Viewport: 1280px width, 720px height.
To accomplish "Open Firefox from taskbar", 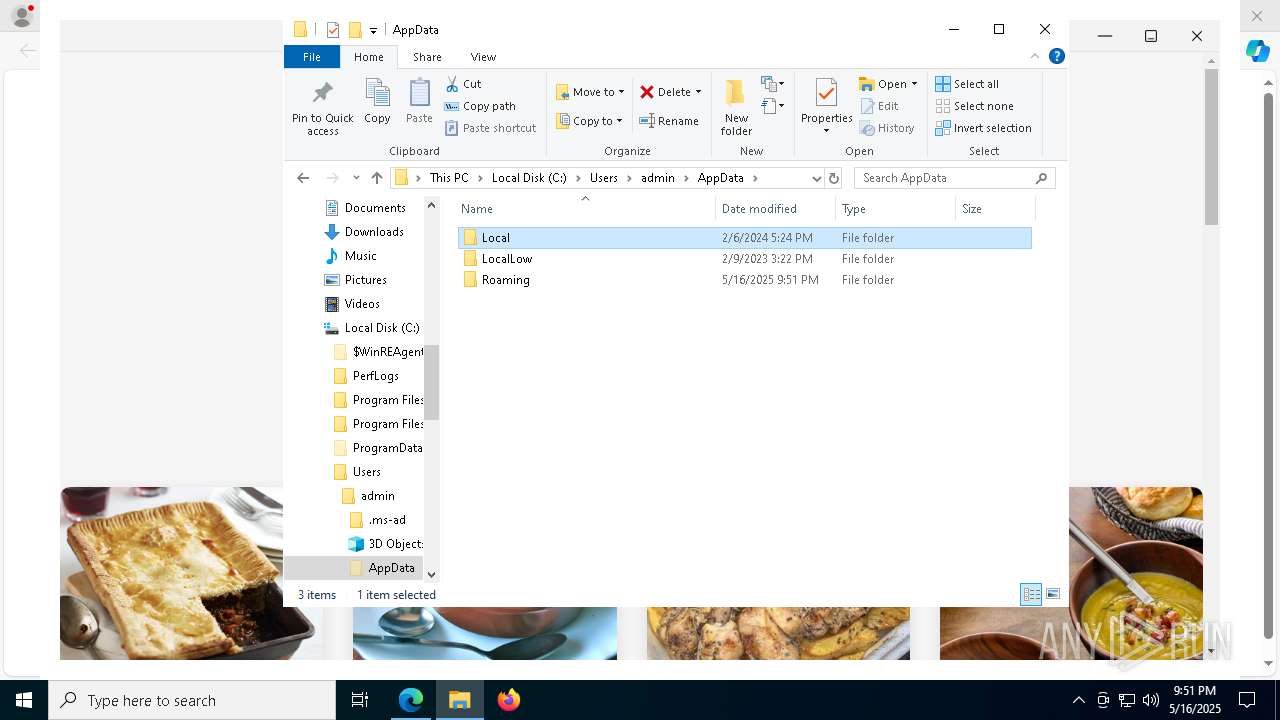I will 509,700.
